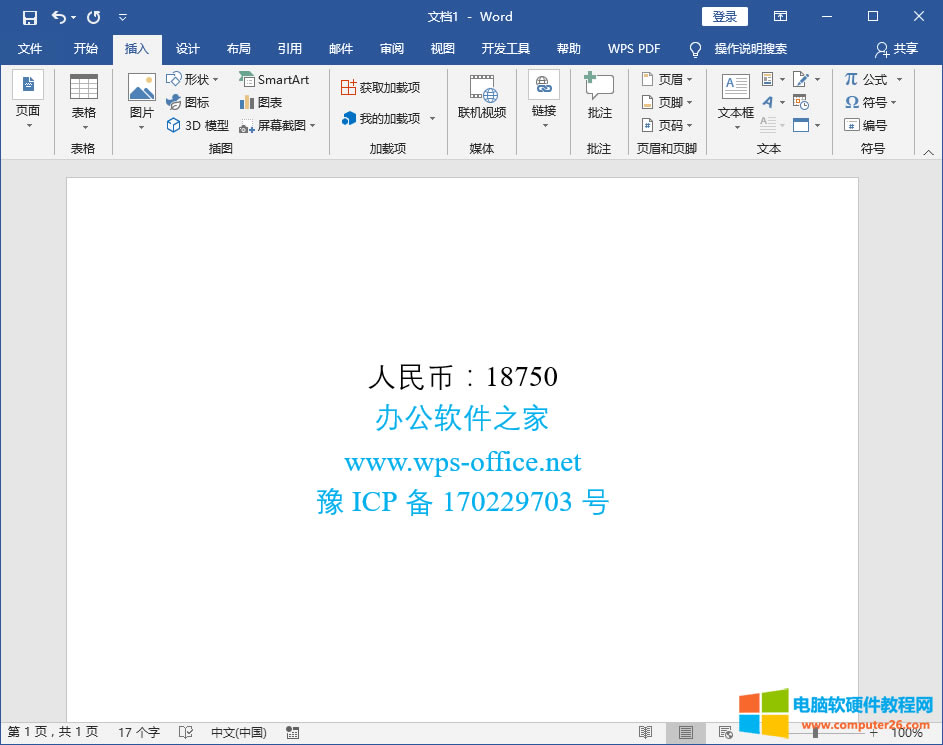Select print layout view in status bar
943x745 pixels.
coord(686,732)
